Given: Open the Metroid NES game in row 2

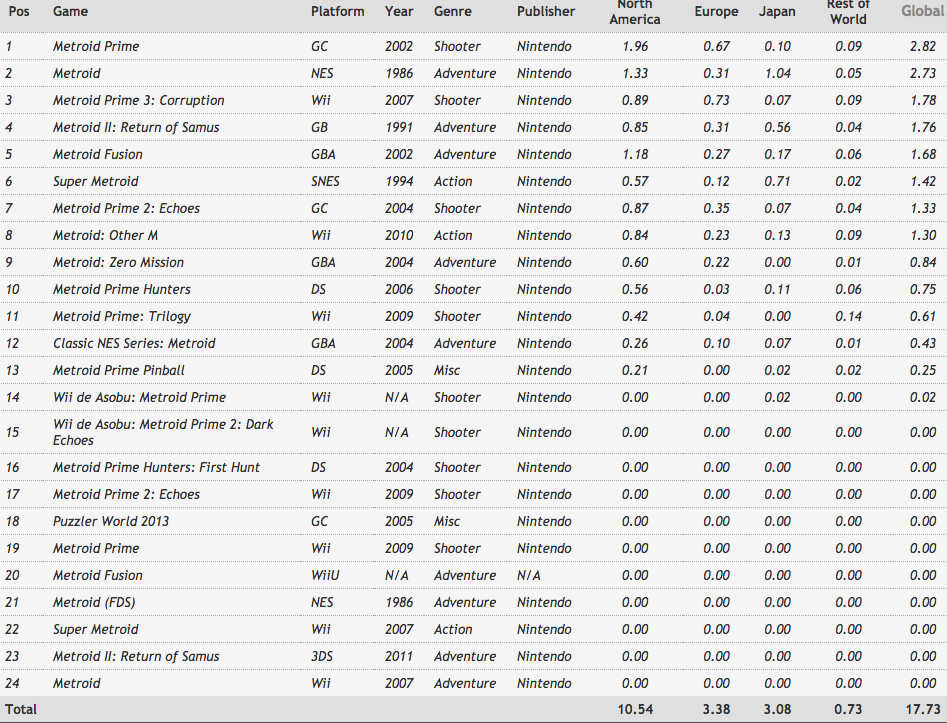Looking at the screenshot, I should (x=77, y=74).
